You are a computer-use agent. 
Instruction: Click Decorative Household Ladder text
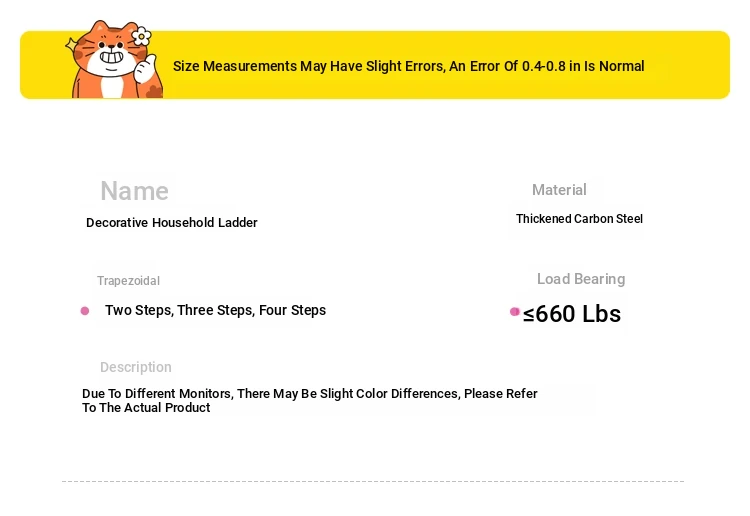click(x=172, y=222)
